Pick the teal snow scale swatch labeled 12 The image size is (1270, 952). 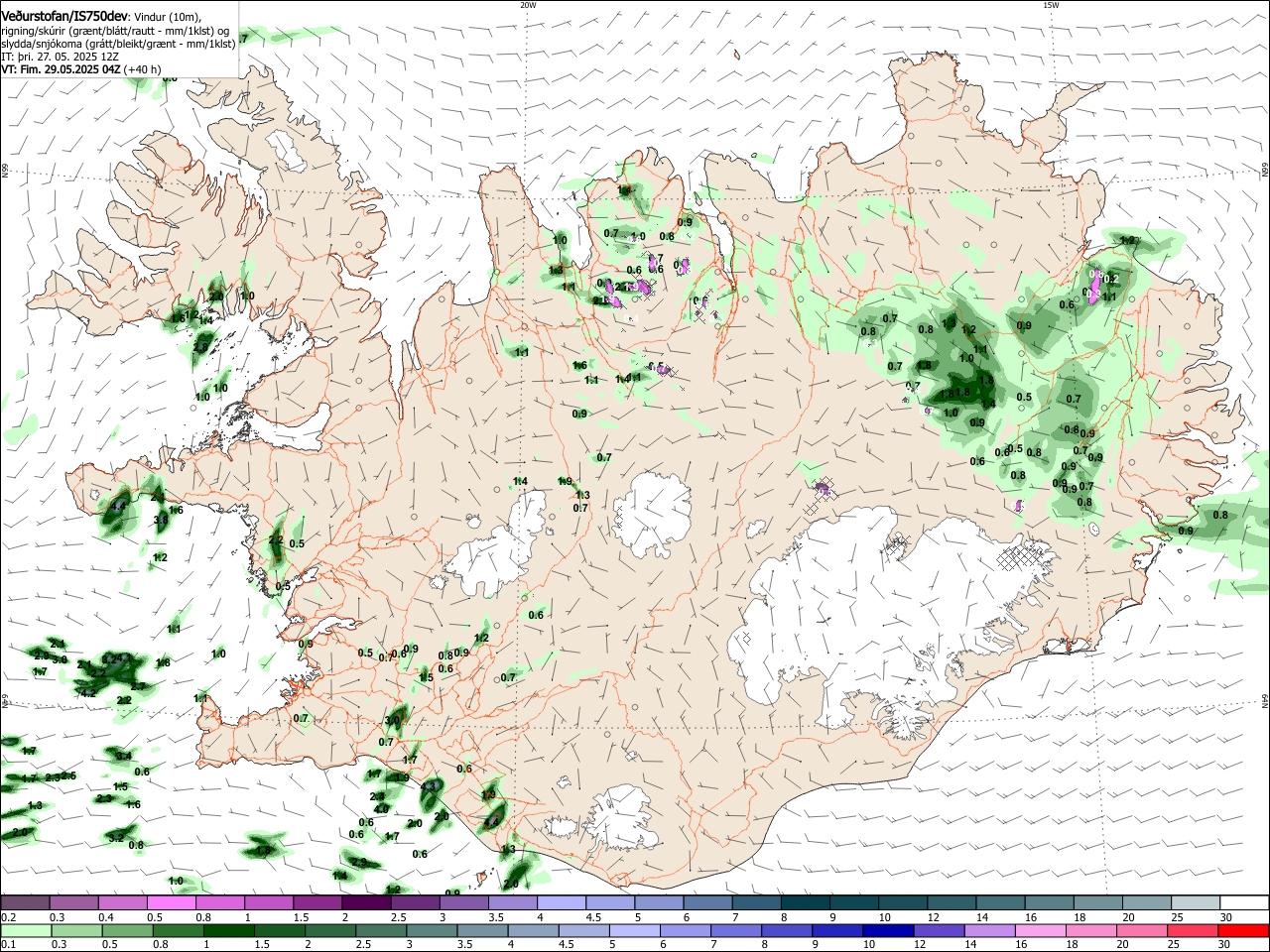[952, 903]
